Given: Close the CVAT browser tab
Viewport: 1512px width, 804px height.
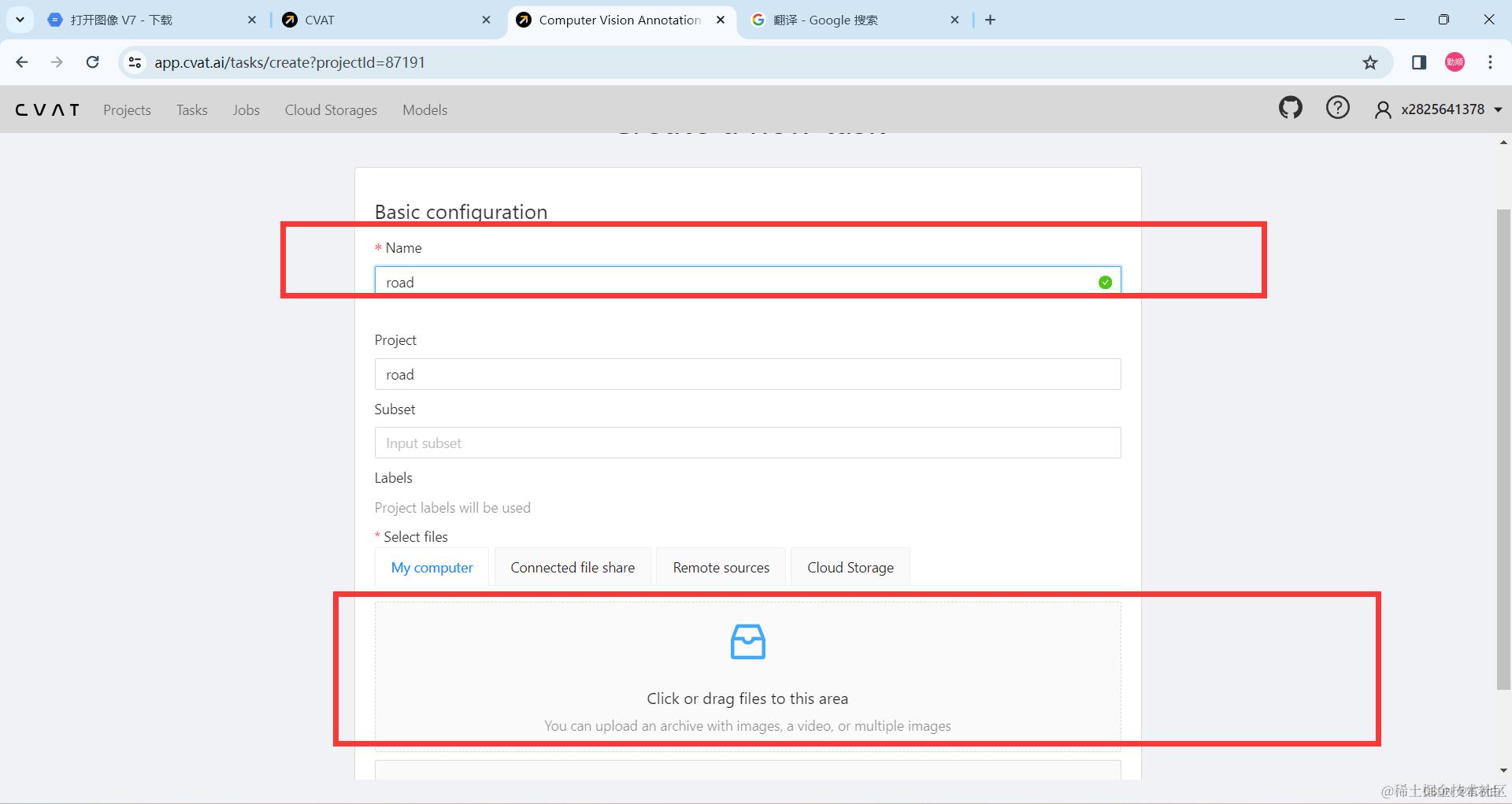Looking at the screenshot, I should tap(487, 20).
